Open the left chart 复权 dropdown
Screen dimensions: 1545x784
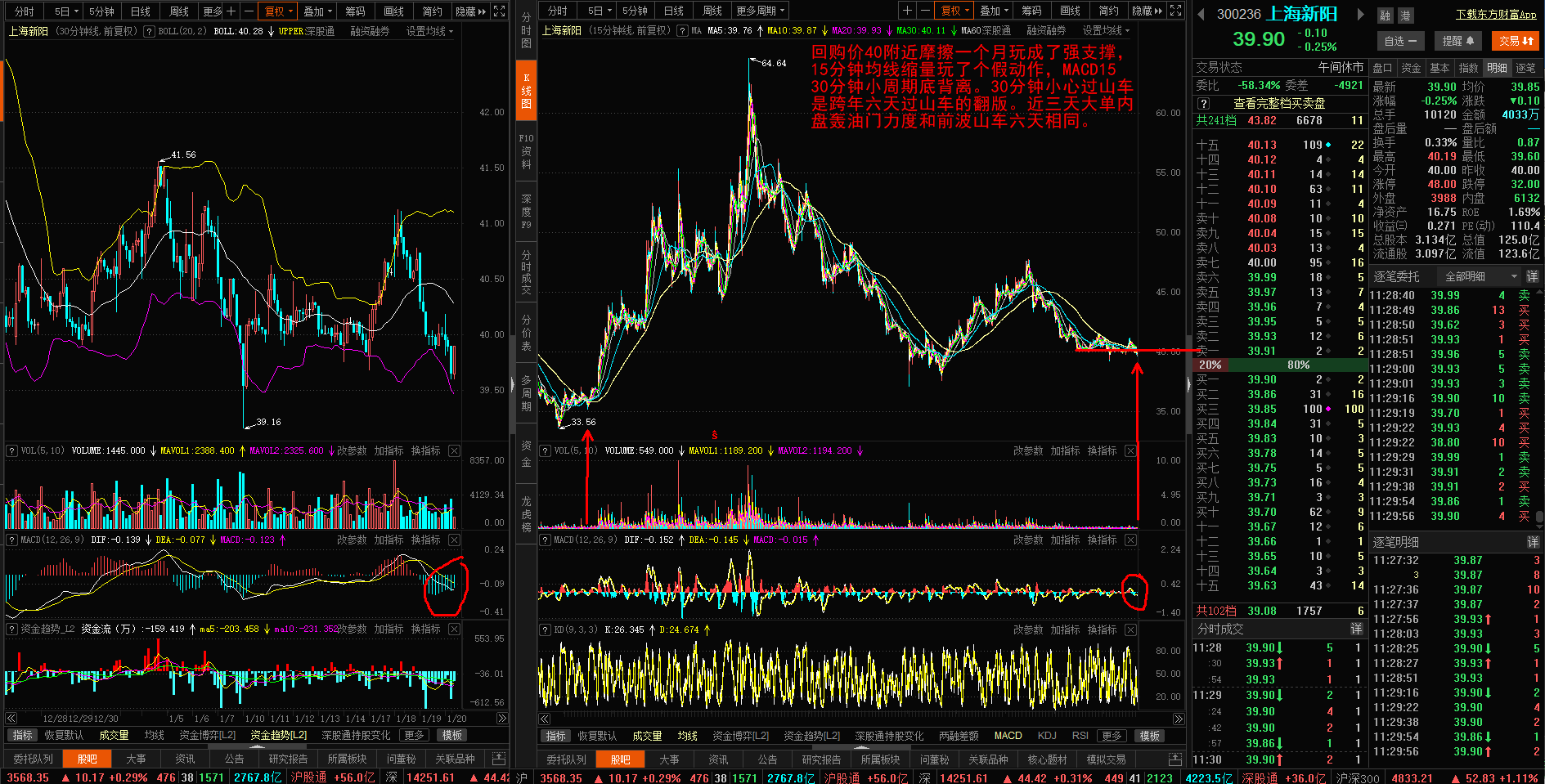(x=279, y=11)
